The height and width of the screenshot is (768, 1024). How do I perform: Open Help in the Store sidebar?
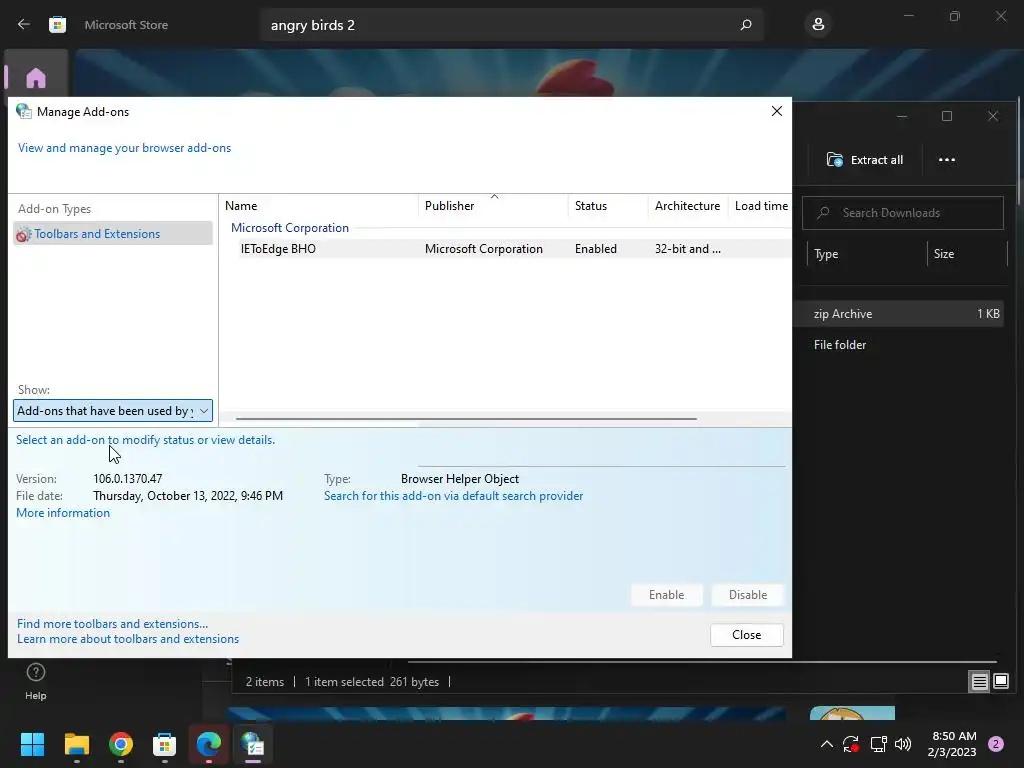[x=35, y=681]
